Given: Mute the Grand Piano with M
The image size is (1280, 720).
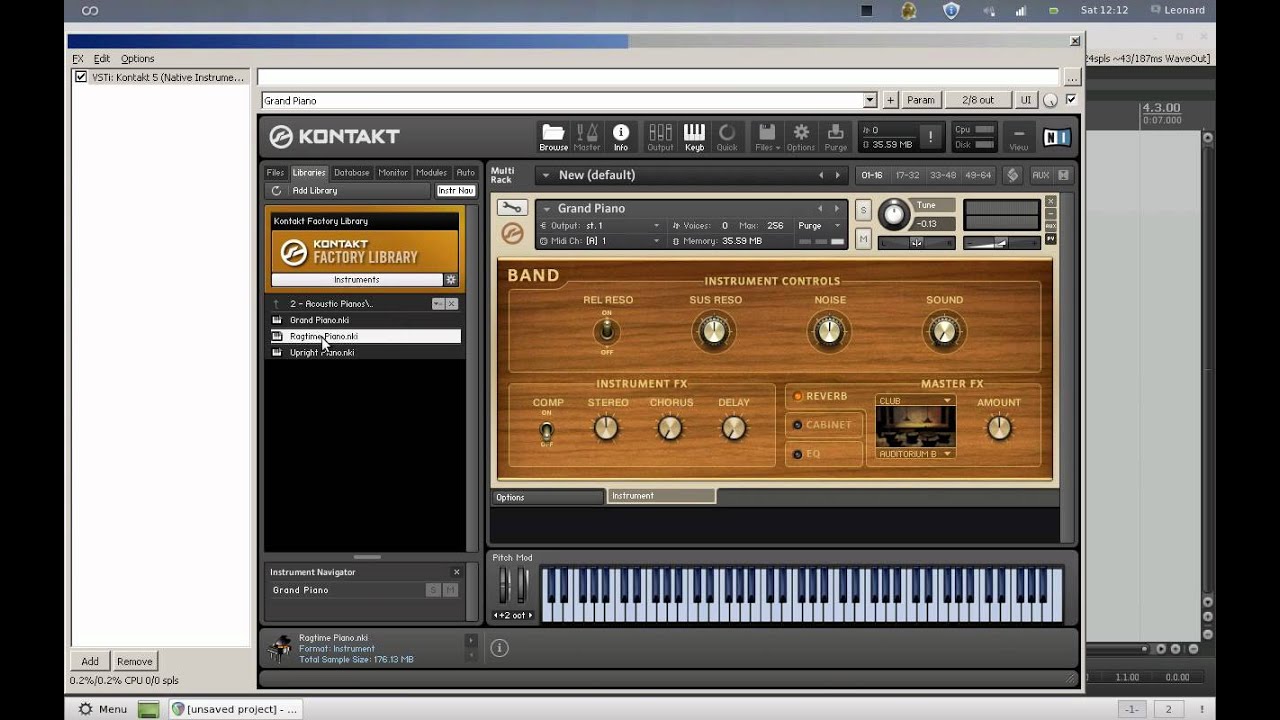Looking at the screenshot, I should click(x=863, y=239).
